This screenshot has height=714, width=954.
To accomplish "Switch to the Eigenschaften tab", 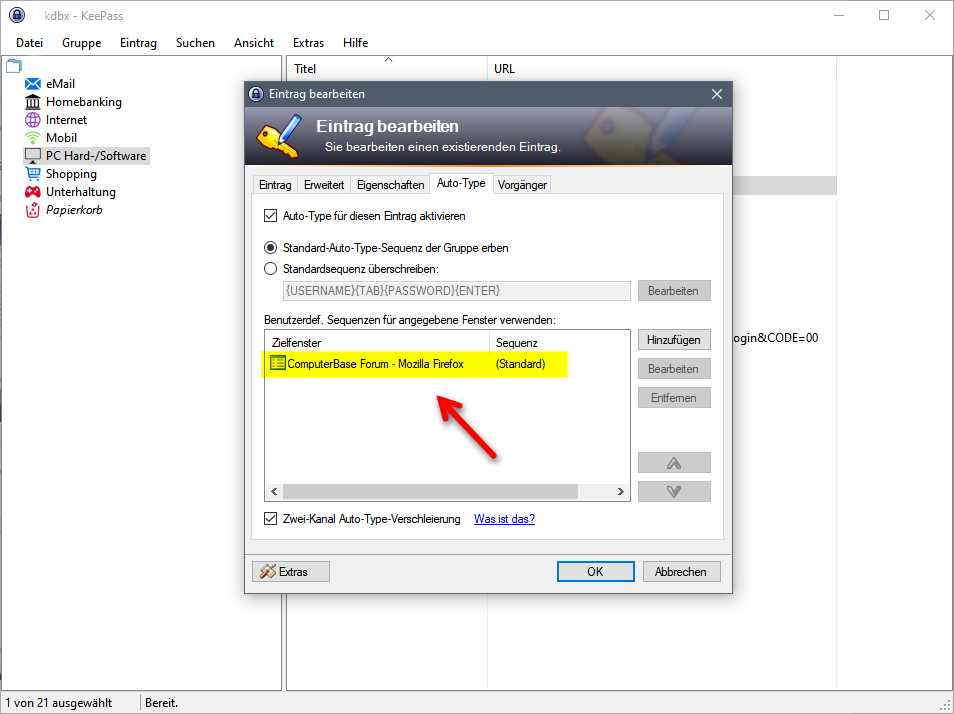I will [390, 185].
